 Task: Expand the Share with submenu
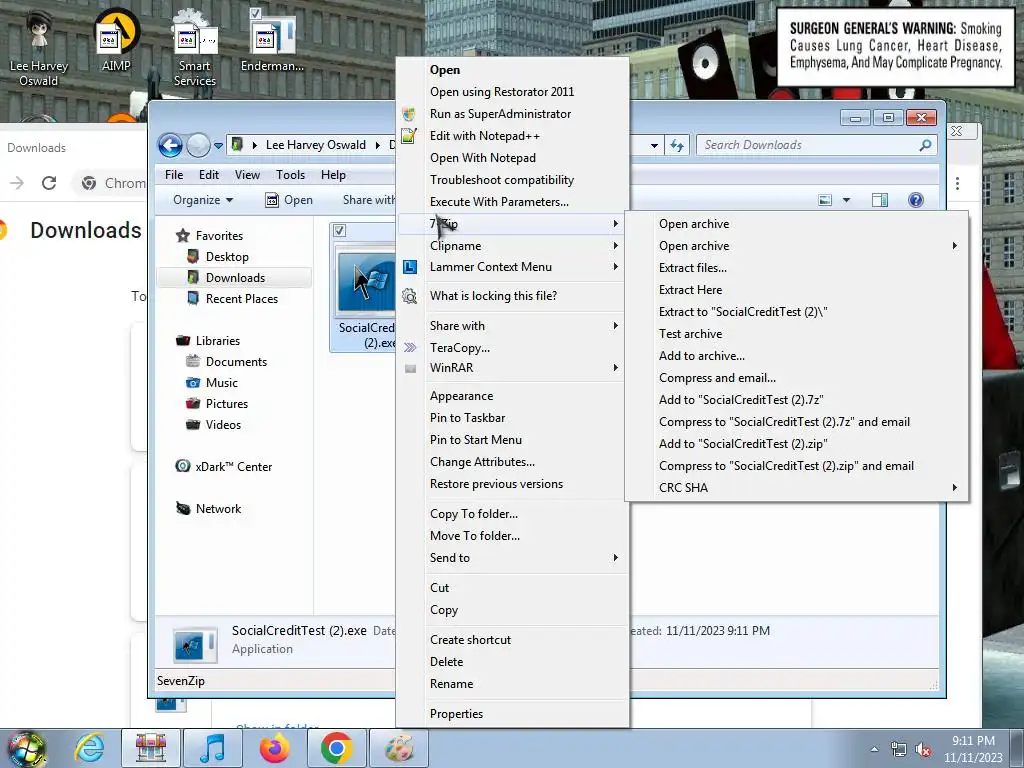[615, 325]
